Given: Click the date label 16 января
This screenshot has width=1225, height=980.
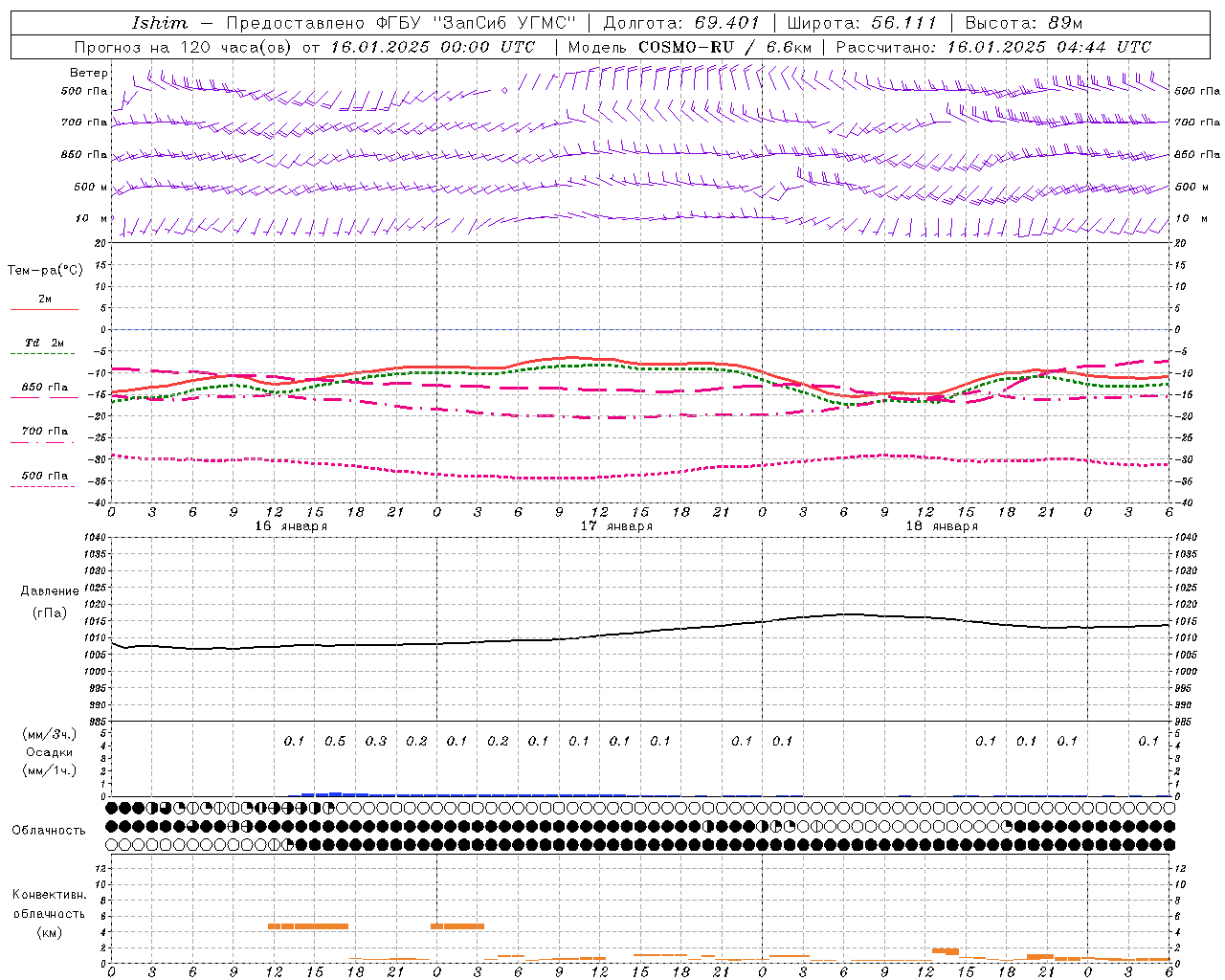Looking at the screenshot, I should (291, 526).
